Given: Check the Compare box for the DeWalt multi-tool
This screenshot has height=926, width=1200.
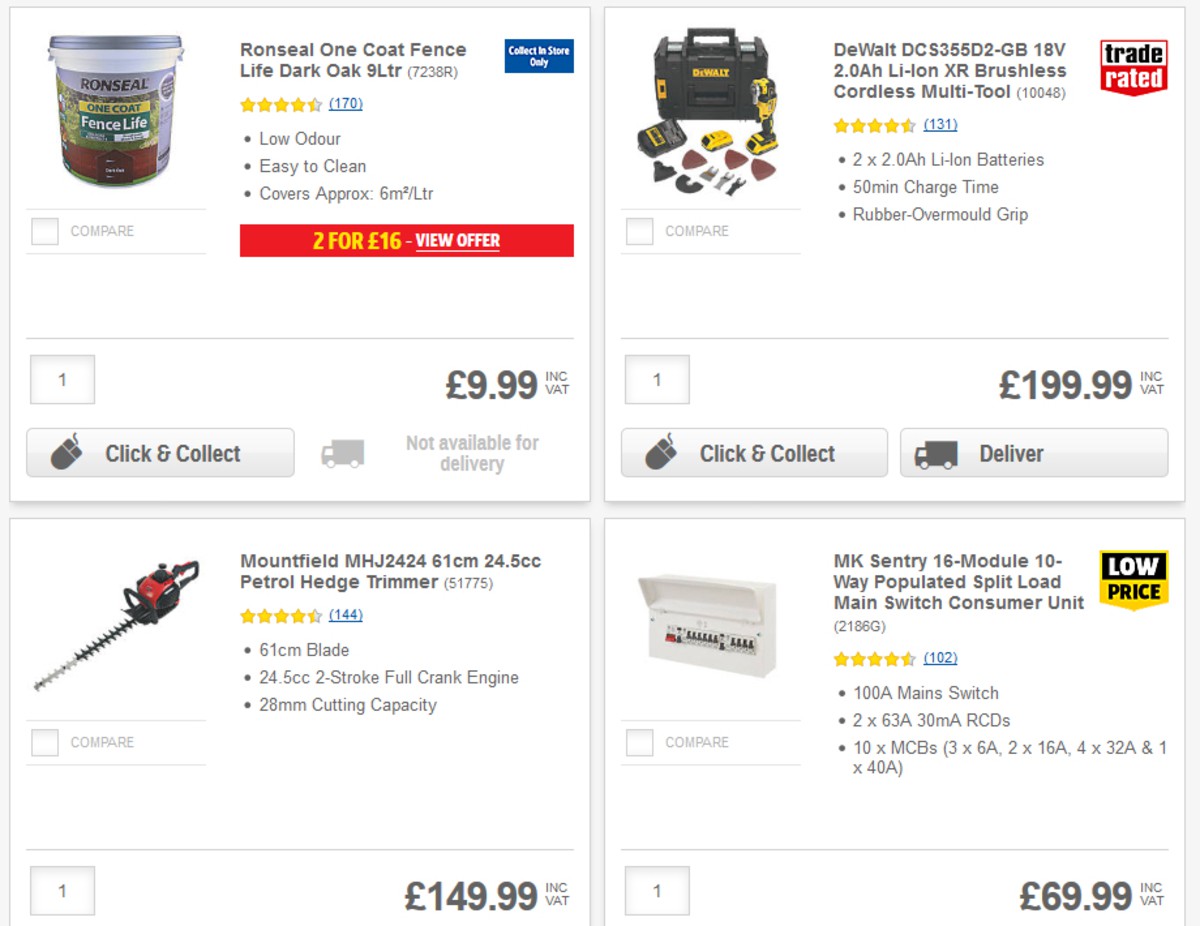Looking at the screenshot, I should pos(638,231).
